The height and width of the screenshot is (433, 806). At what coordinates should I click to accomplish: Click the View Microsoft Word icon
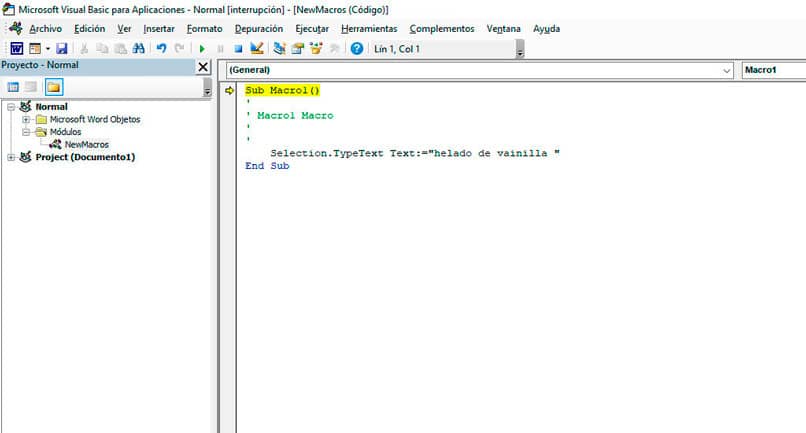tap(16, 48)
